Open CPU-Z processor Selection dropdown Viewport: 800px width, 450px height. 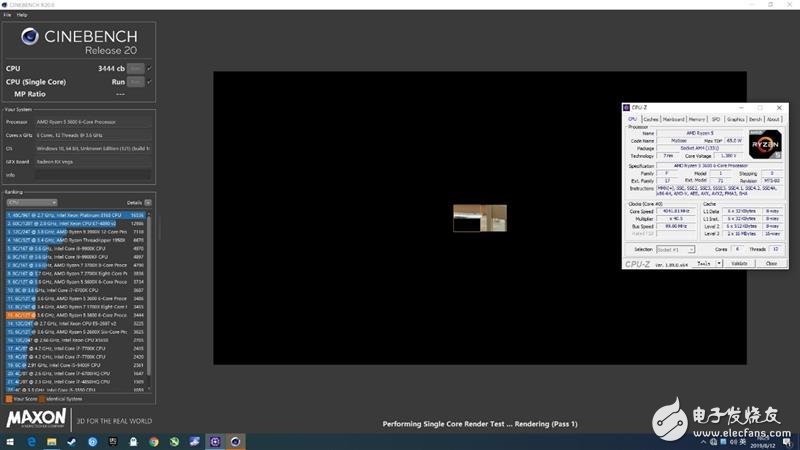(675, 249)
